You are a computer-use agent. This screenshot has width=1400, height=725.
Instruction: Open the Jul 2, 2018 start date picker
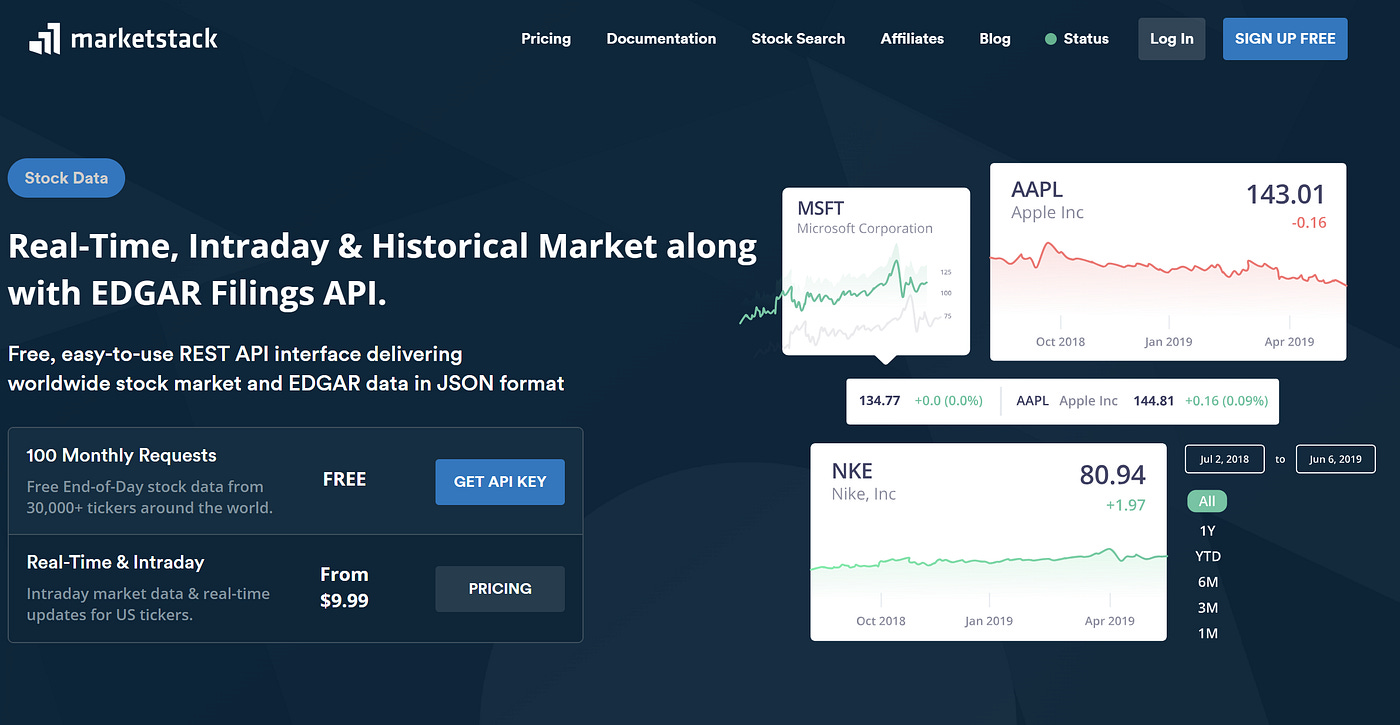tap(1224, 459)
